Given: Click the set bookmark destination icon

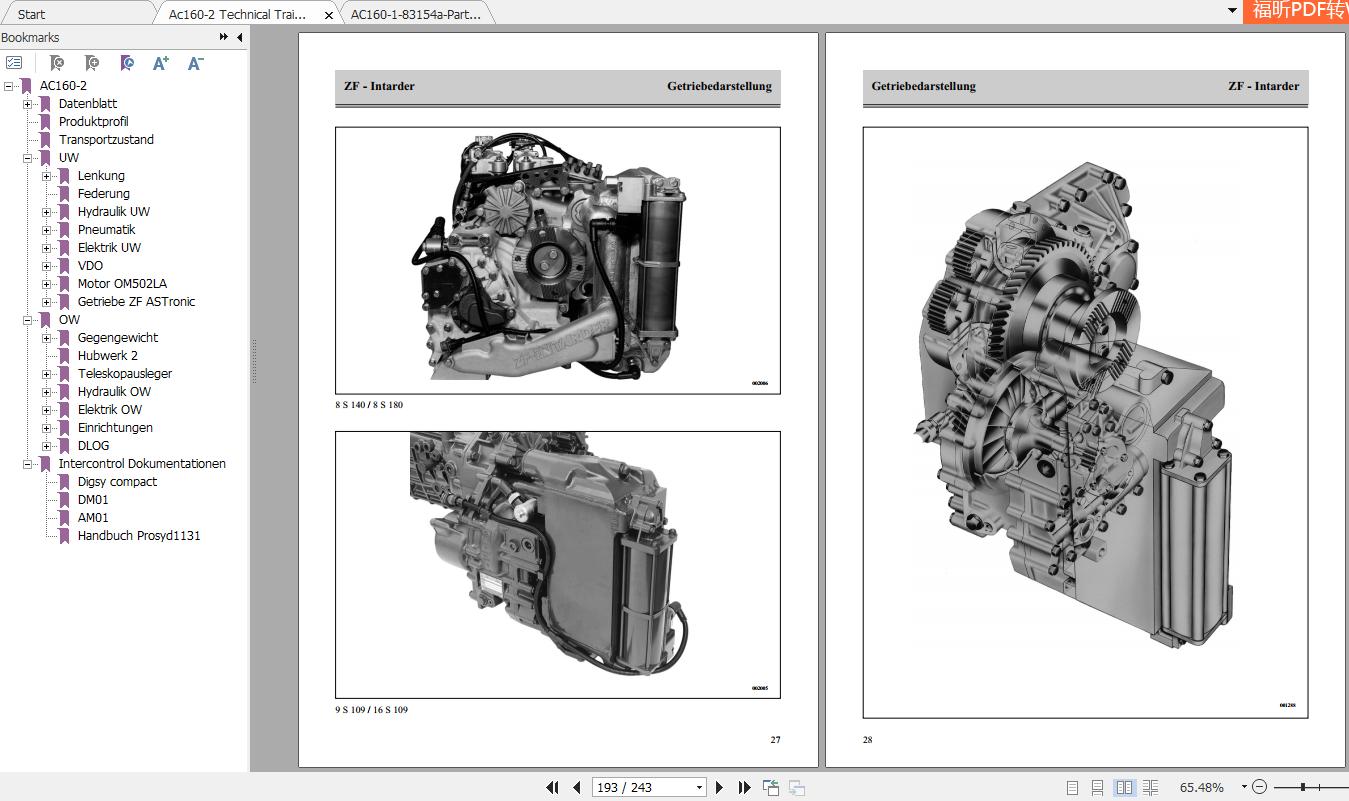Looking at the screenshot, I should pyautogui.click(x=127, y=63).
